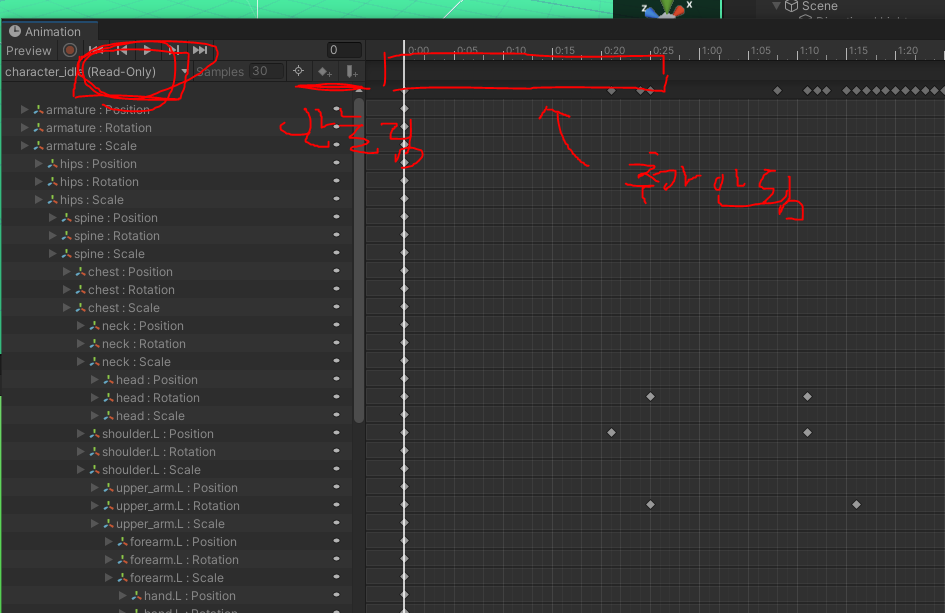945x613 pixels.
Task: Select shoulder.L : Position keyframe near 0:20
Action: pos(611,433)
